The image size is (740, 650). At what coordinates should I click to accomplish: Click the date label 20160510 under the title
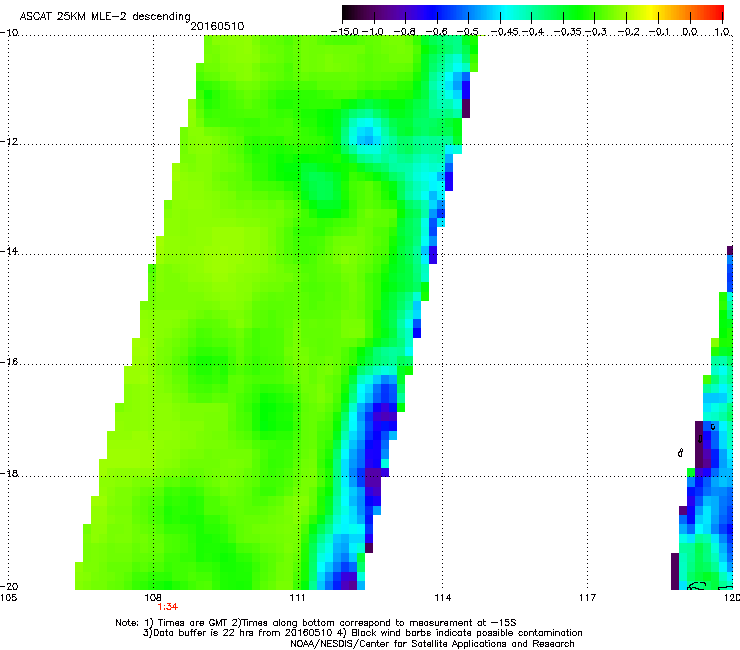217,26
